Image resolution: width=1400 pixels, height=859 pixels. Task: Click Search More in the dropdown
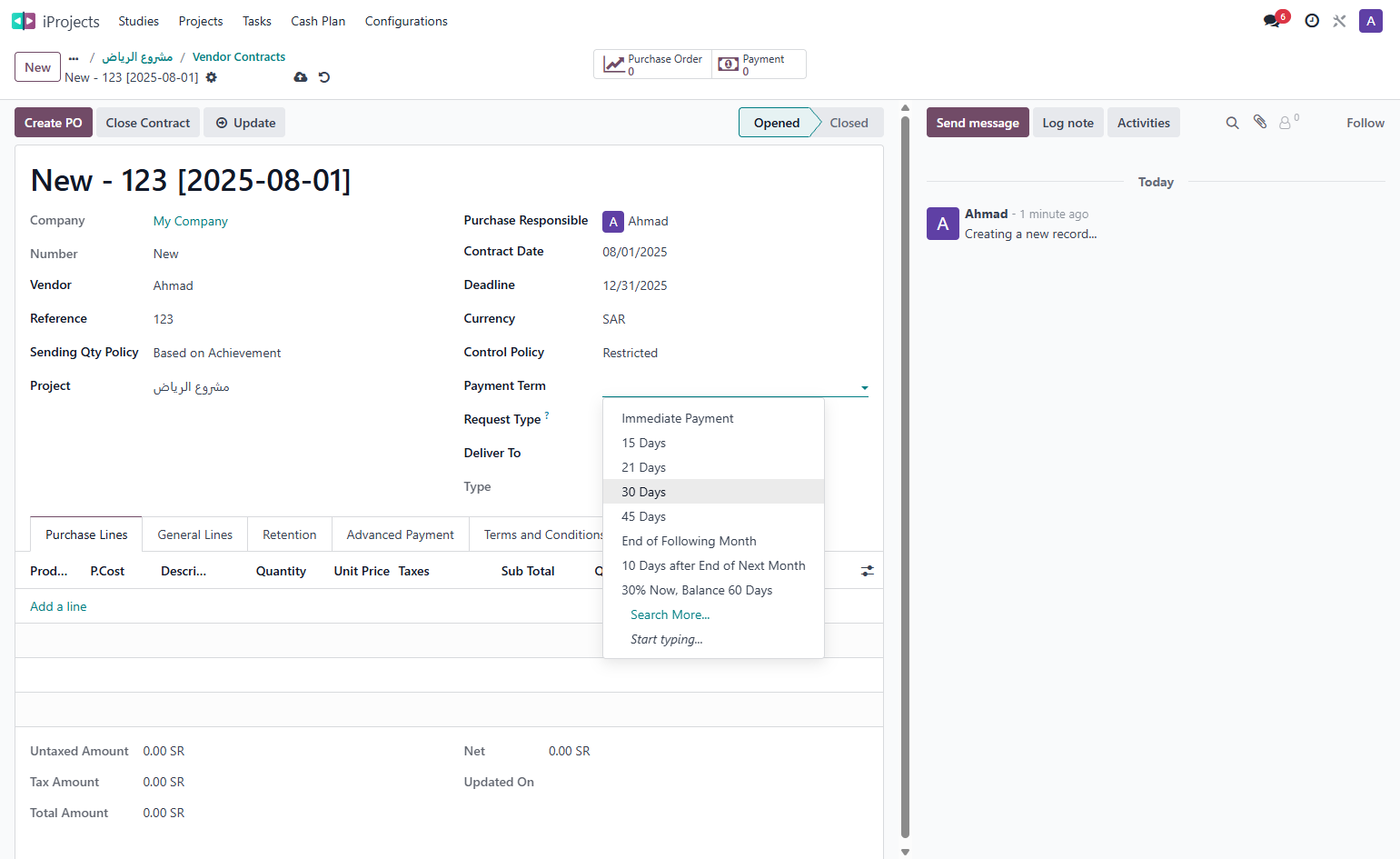(x=713, y=614)
